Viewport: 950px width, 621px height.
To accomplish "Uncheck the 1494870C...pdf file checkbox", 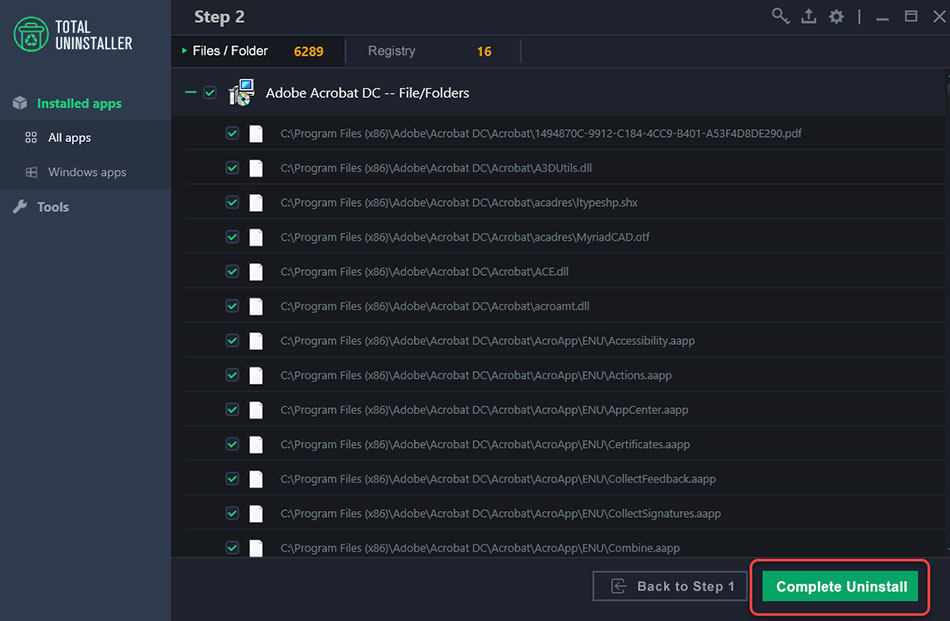I will click(232, 133).
